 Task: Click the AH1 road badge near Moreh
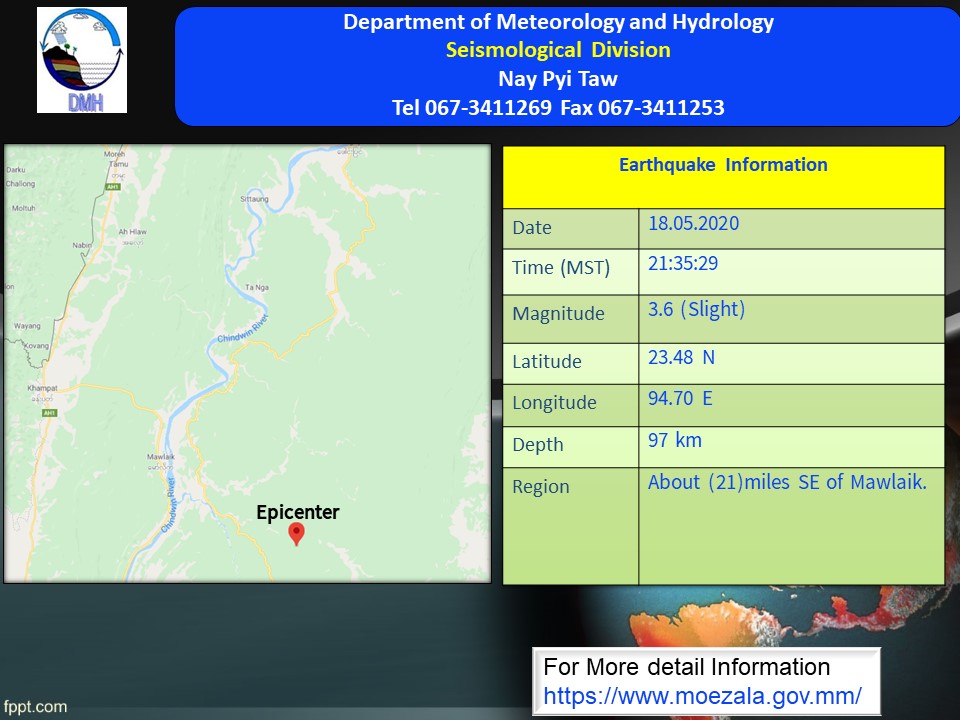[113, 186]
